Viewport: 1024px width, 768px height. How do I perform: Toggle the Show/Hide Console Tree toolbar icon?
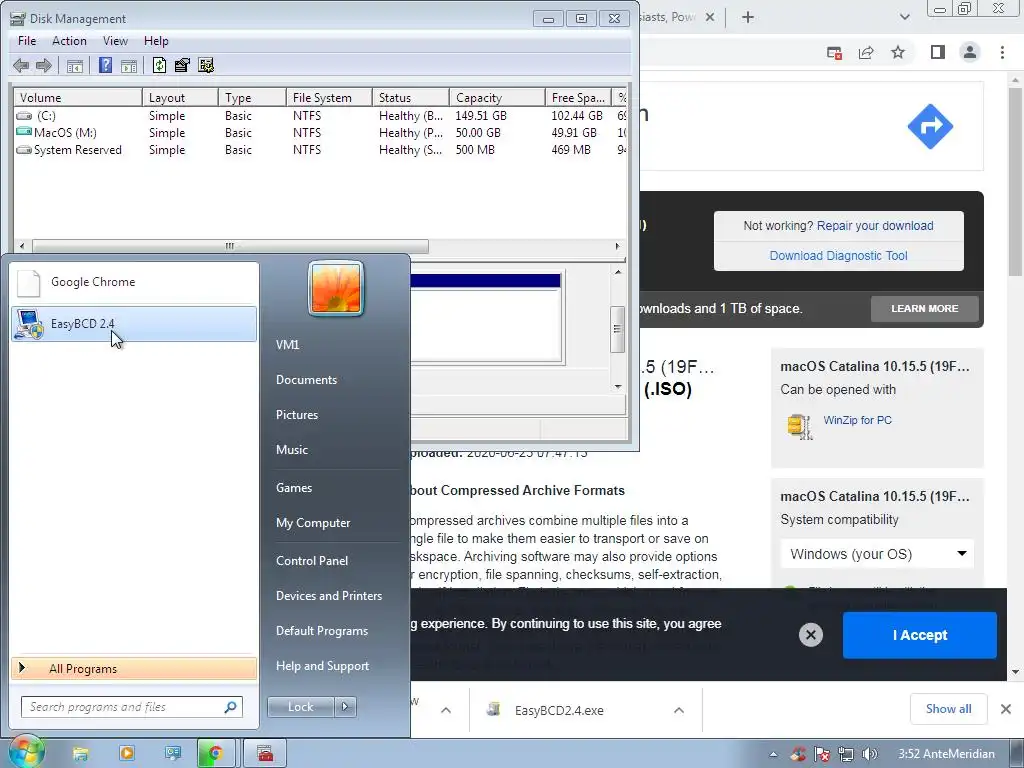[x=75, y=65]
